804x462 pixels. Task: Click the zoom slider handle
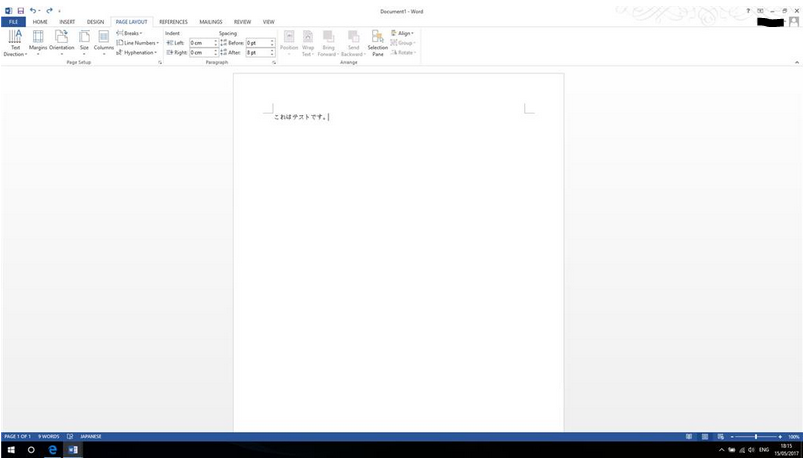pos(756,436)
